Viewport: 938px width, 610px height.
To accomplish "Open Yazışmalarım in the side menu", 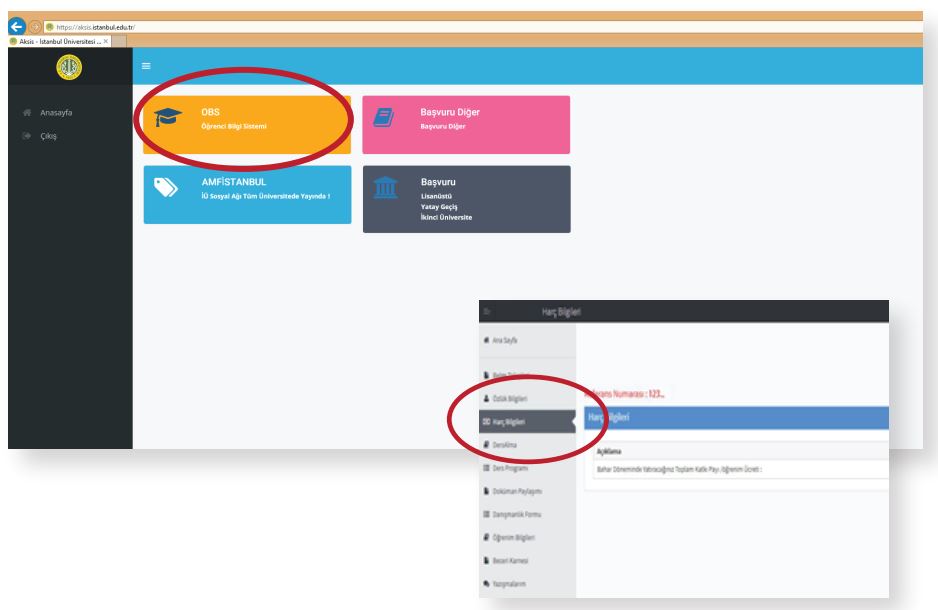I will point(504,584).
